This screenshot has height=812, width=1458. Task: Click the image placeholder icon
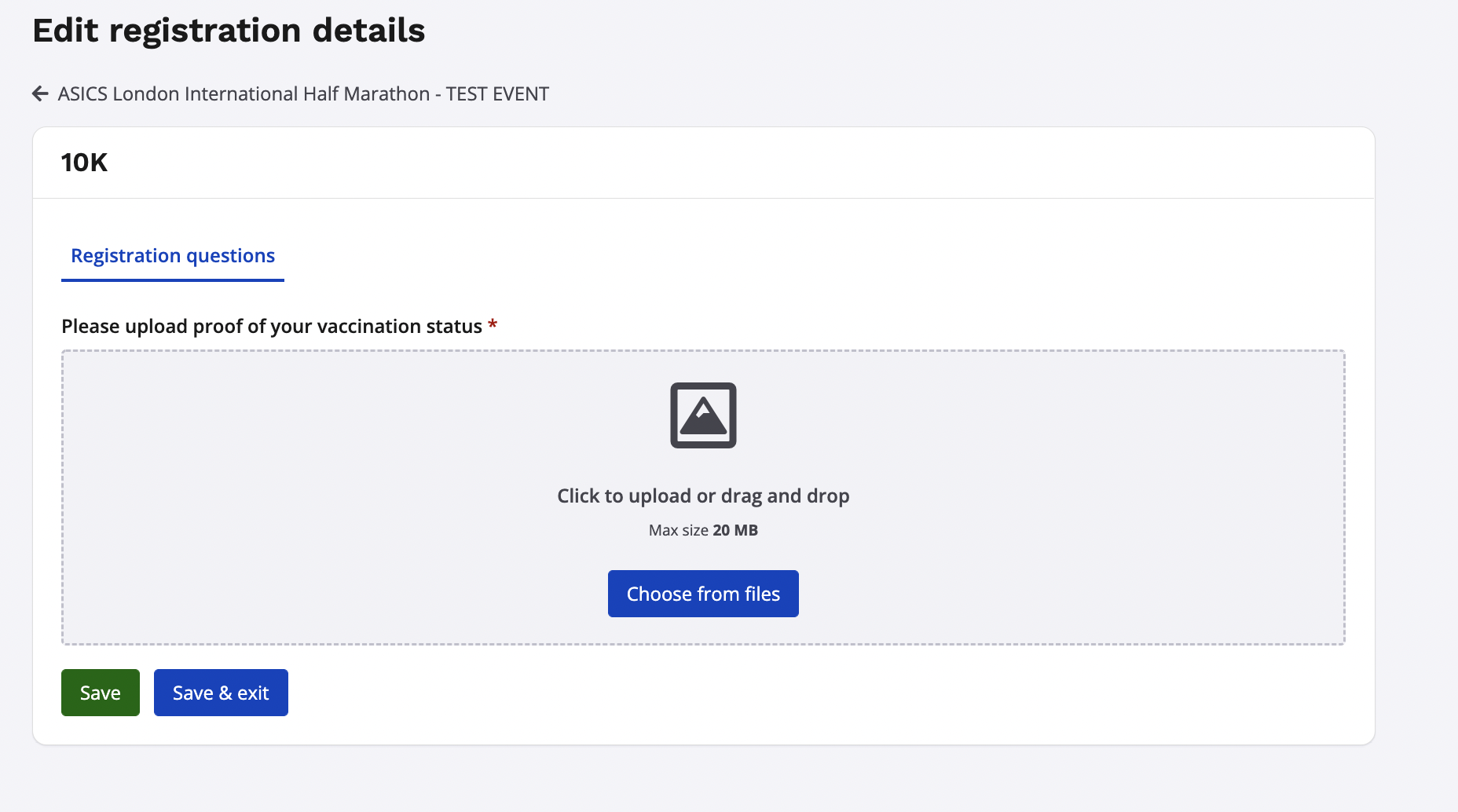pos(703,415)
